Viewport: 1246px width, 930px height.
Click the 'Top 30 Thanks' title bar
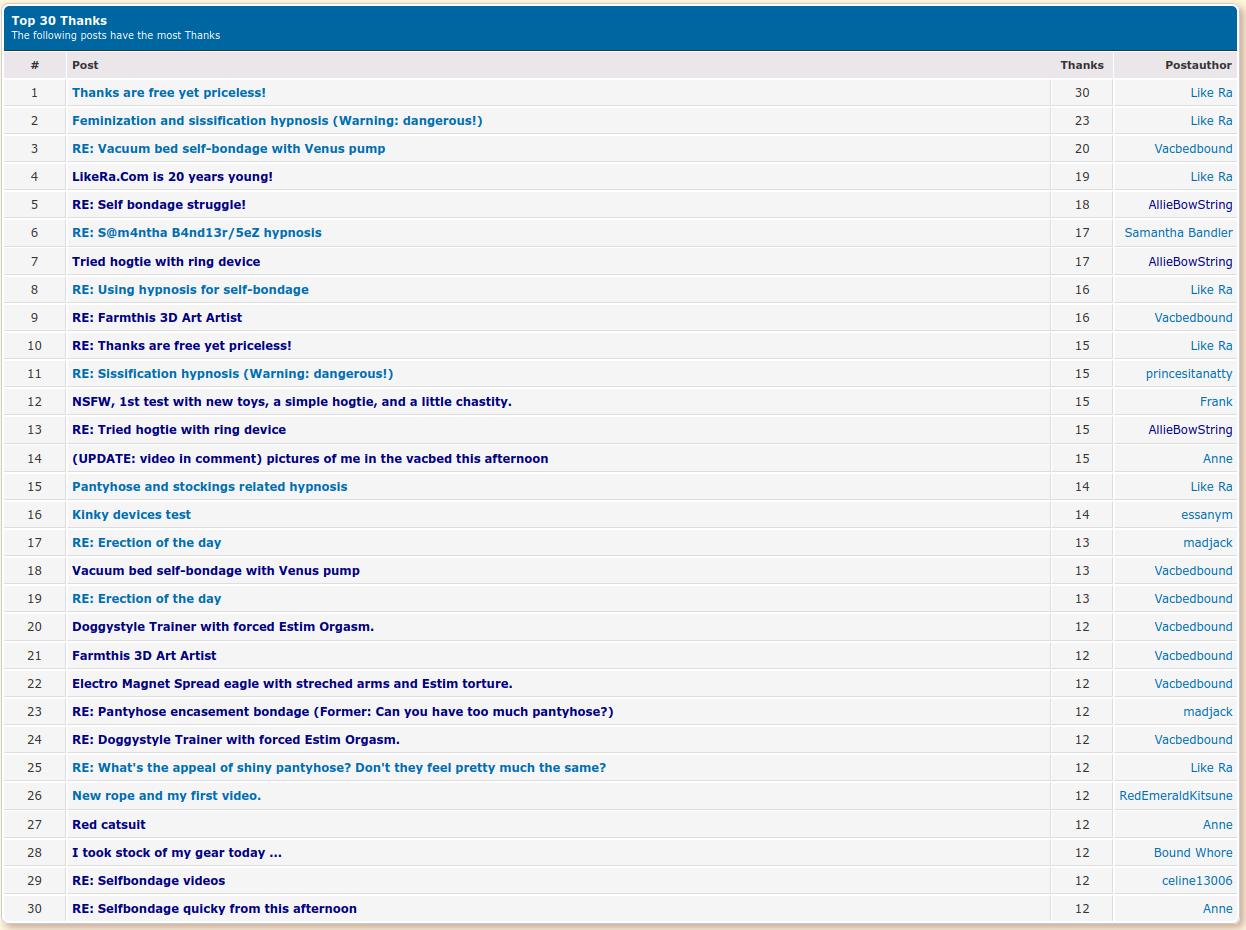point(59,21)
